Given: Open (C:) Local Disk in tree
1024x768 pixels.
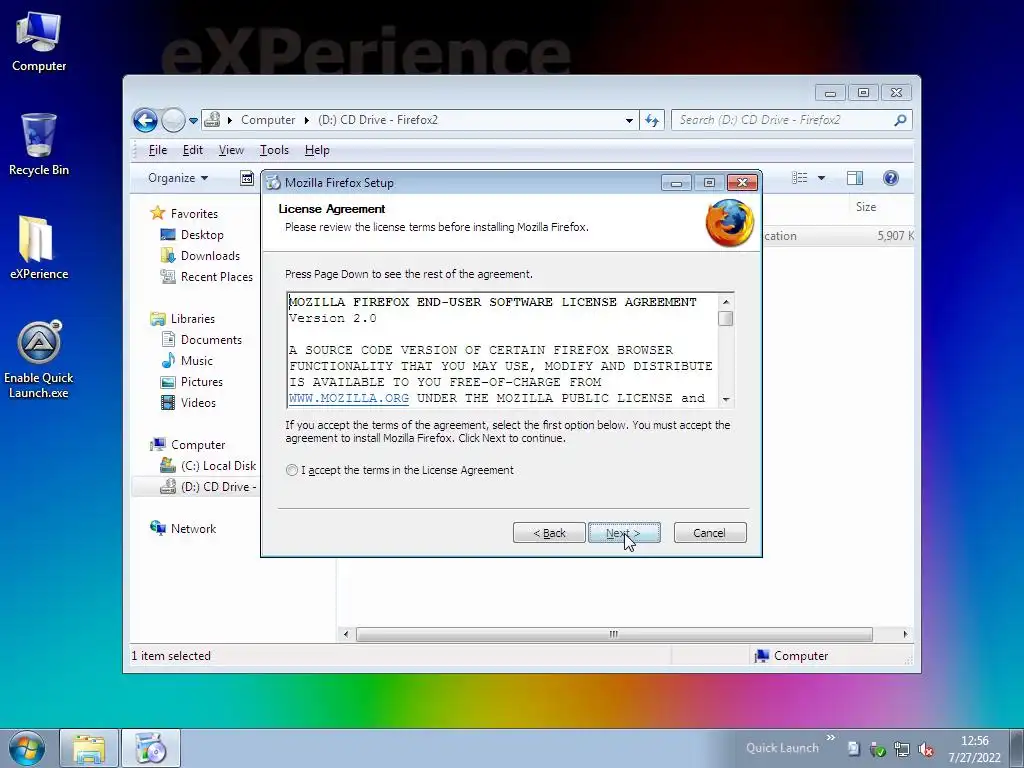Looking at the screenshot, I should pyautogui.click(x=218, y=466).
